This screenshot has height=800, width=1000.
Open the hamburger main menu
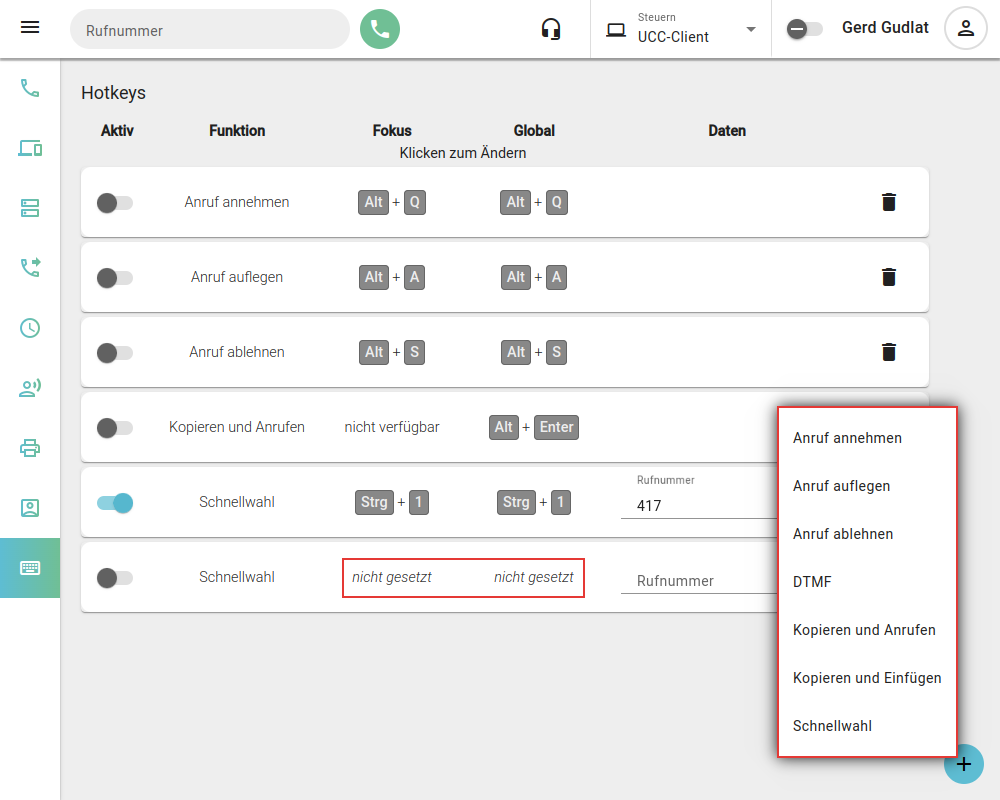(30, 28)
